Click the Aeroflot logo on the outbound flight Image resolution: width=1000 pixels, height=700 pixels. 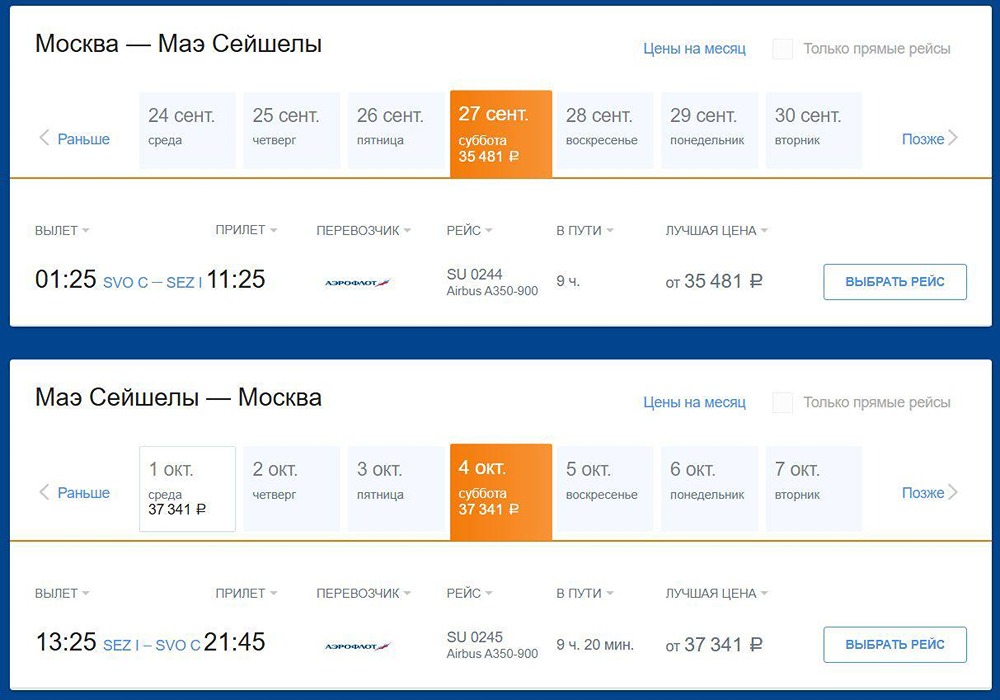click(x=358, y=283)
